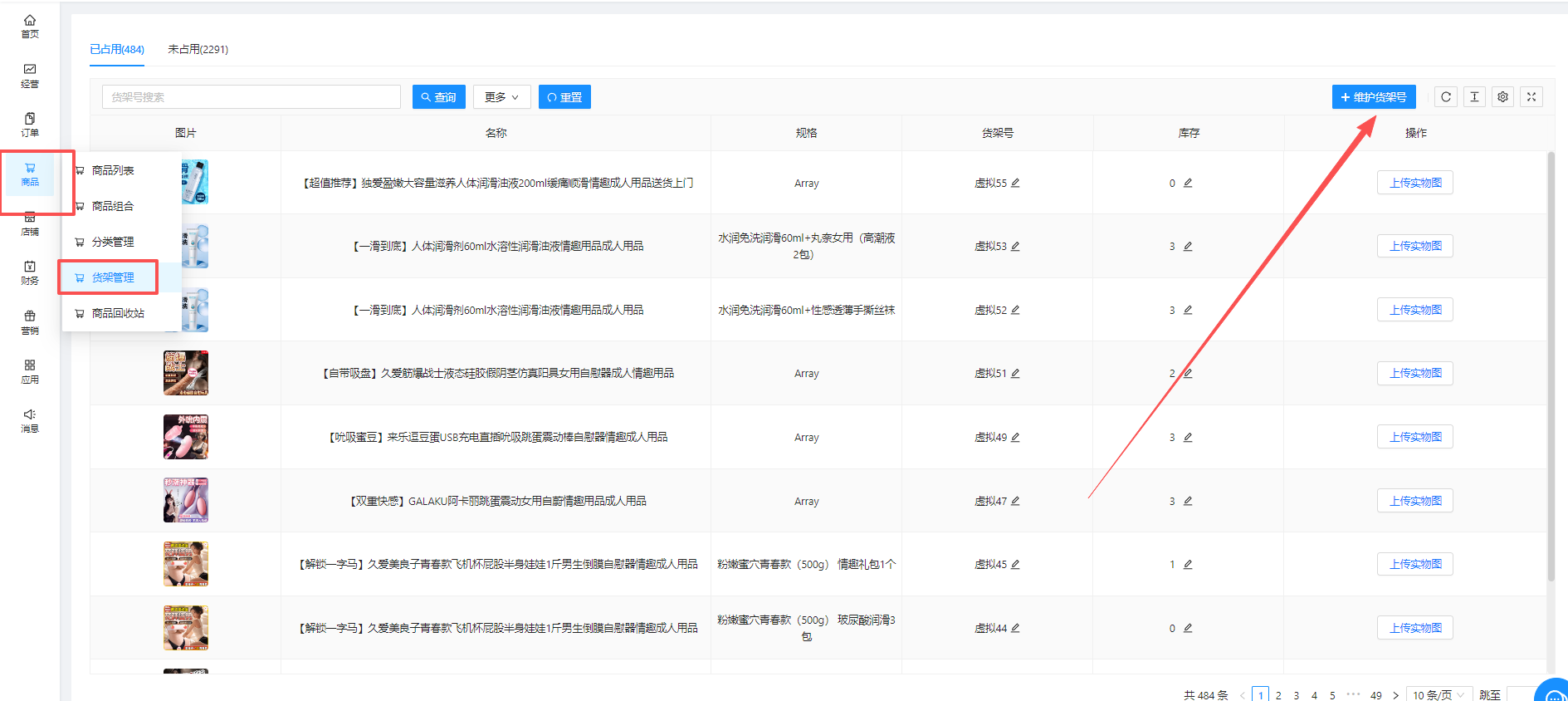The image size is (1568, 701).
Task: Switch to the 未占用(2291) tab
Action: pos(198,49)
